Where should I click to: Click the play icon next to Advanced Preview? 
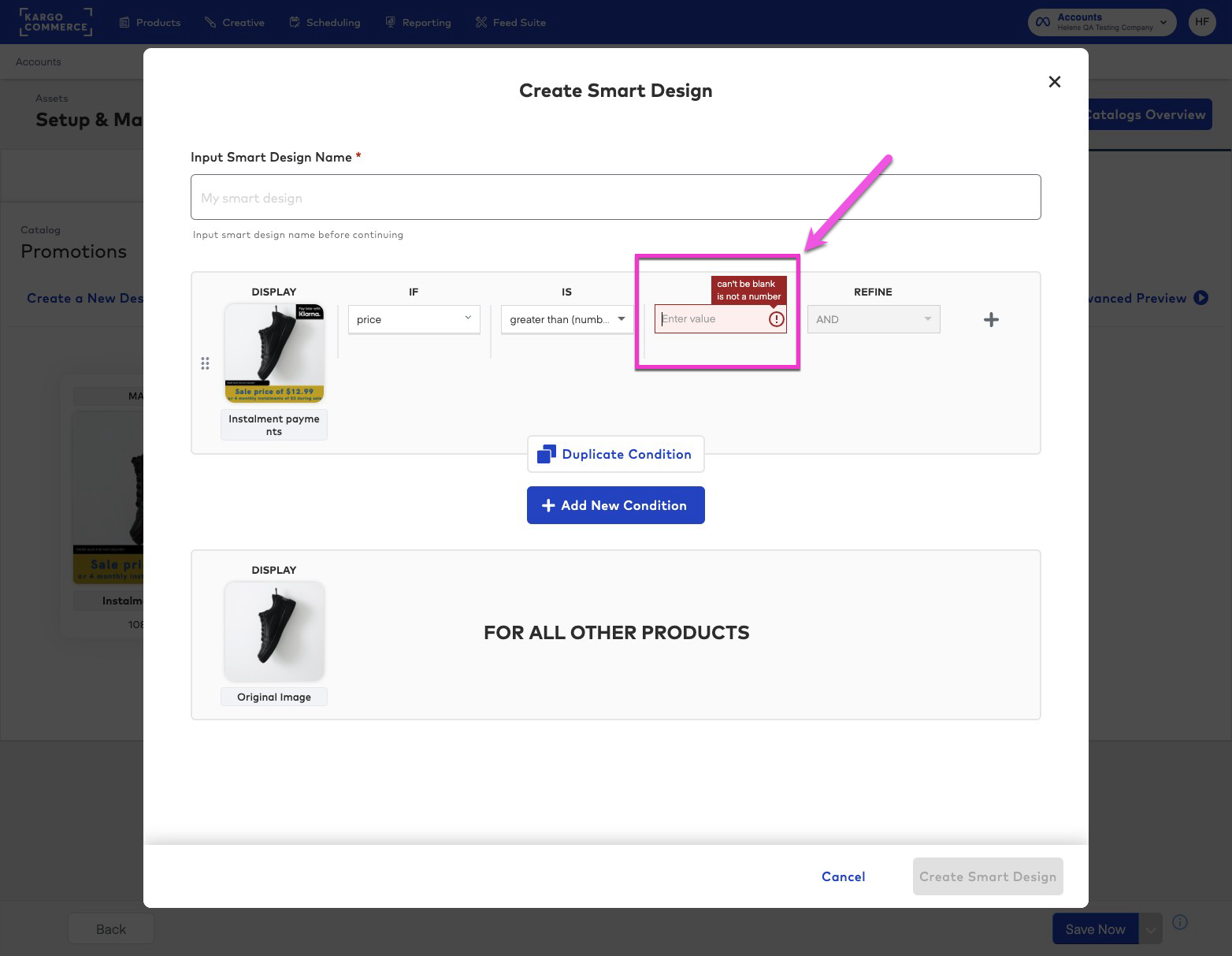click(x=1200, y=298)
